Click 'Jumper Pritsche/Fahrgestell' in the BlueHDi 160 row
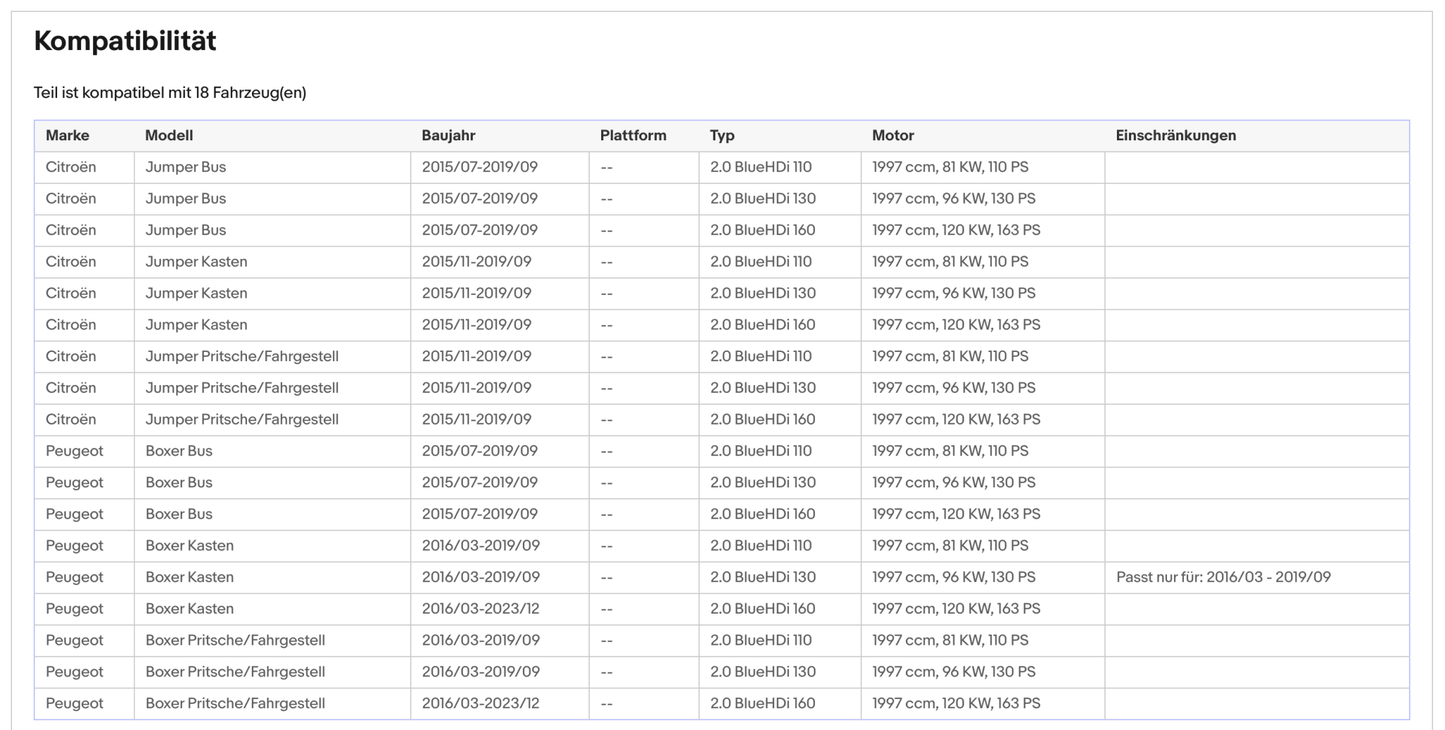The width and height of the screenshot is (1445, 730). [x=242, y=419]
